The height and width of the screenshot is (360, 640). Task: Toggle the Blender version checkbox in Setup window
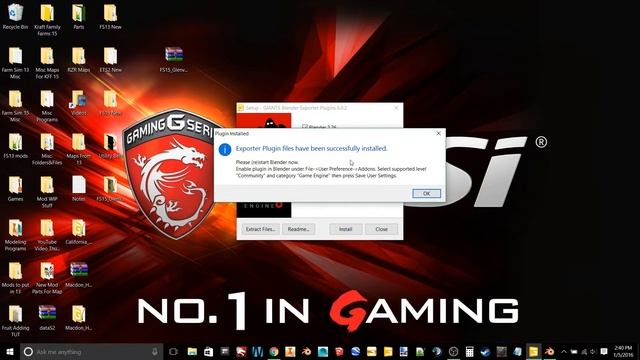click(x=304, y=127)
